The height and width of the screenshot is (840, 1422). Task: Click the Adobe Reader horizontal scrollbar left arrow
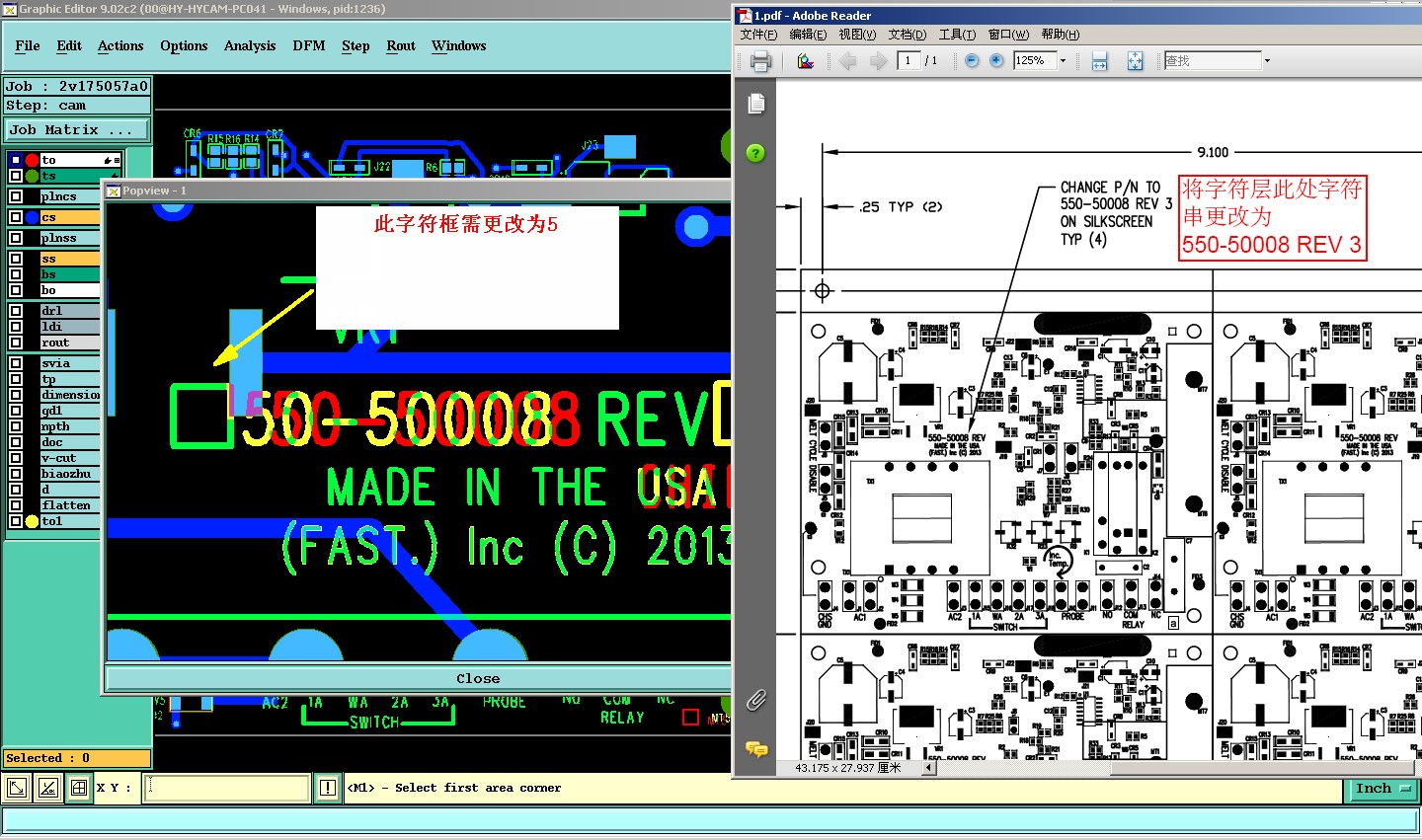pos(928,767)
